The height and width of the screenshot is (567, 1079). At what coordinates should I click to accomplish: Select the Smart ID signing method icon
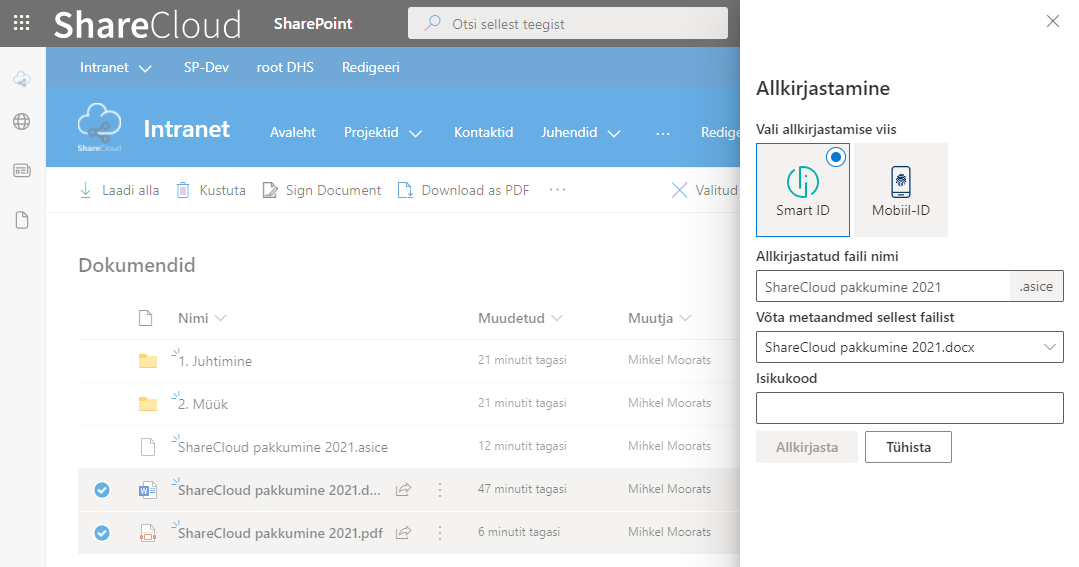click(802, 182)
